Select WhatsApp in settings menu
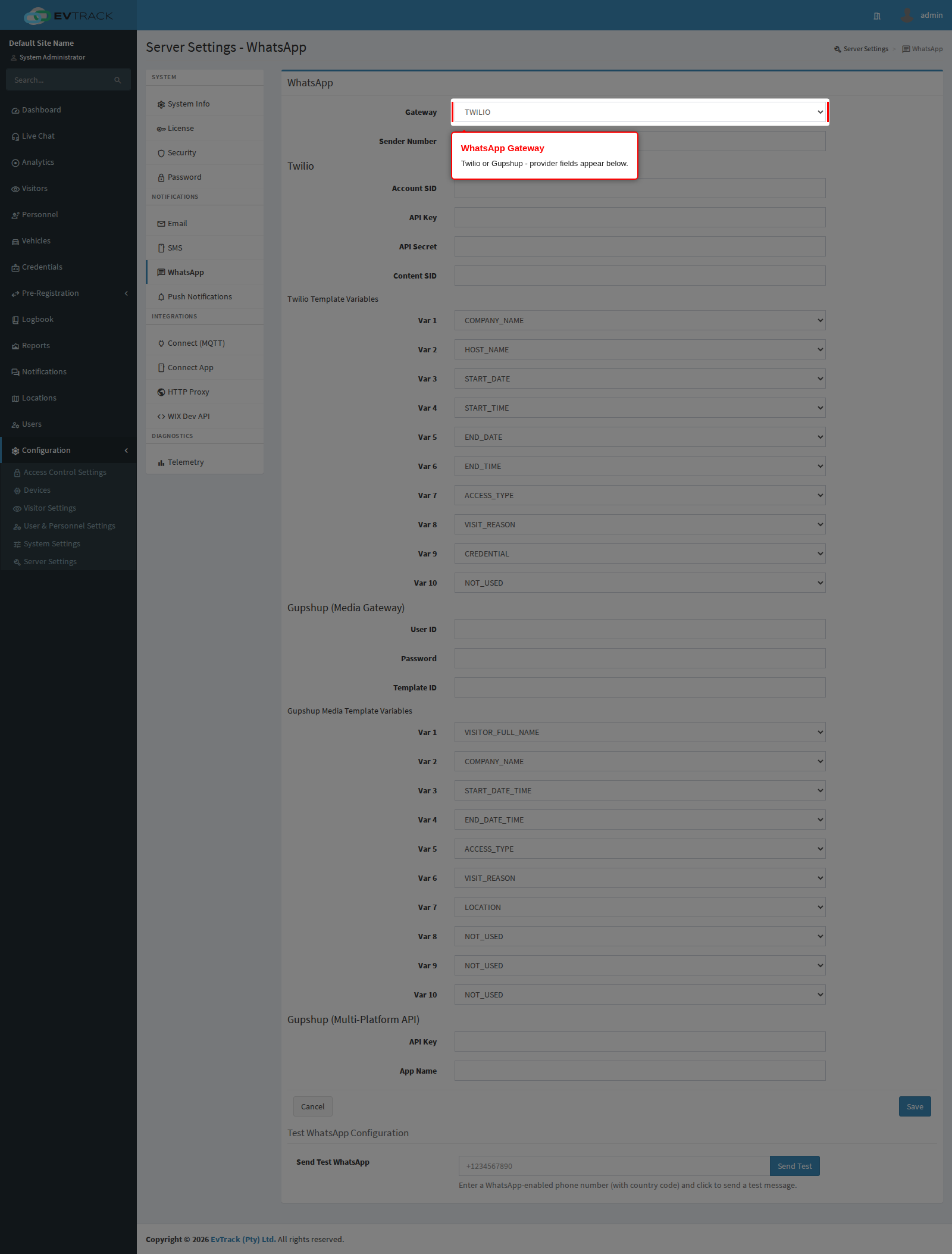 [205, 273]
